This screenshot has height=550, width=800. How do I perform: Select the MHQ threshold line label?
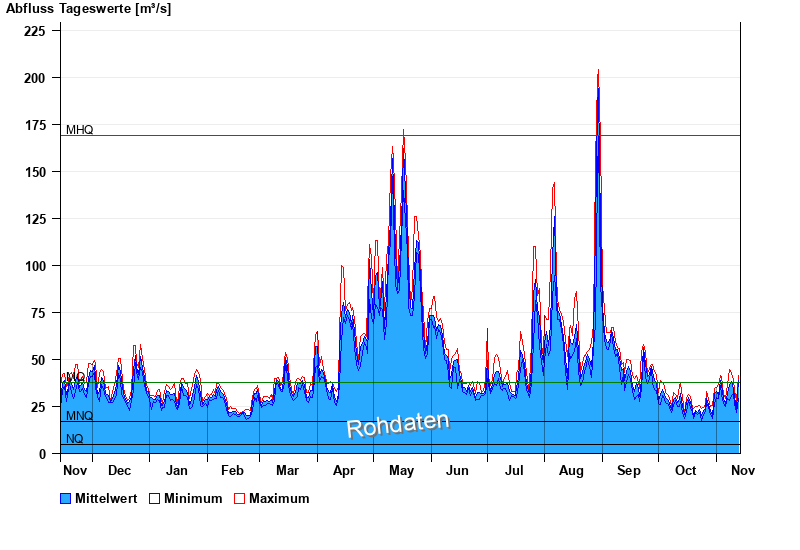click(x=79, y=130)
